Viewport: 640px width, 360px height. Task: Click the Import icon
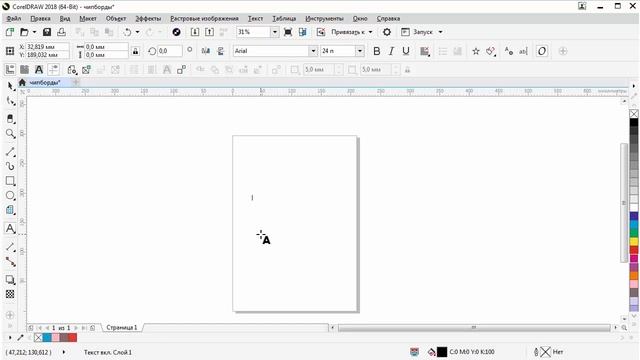195,32
